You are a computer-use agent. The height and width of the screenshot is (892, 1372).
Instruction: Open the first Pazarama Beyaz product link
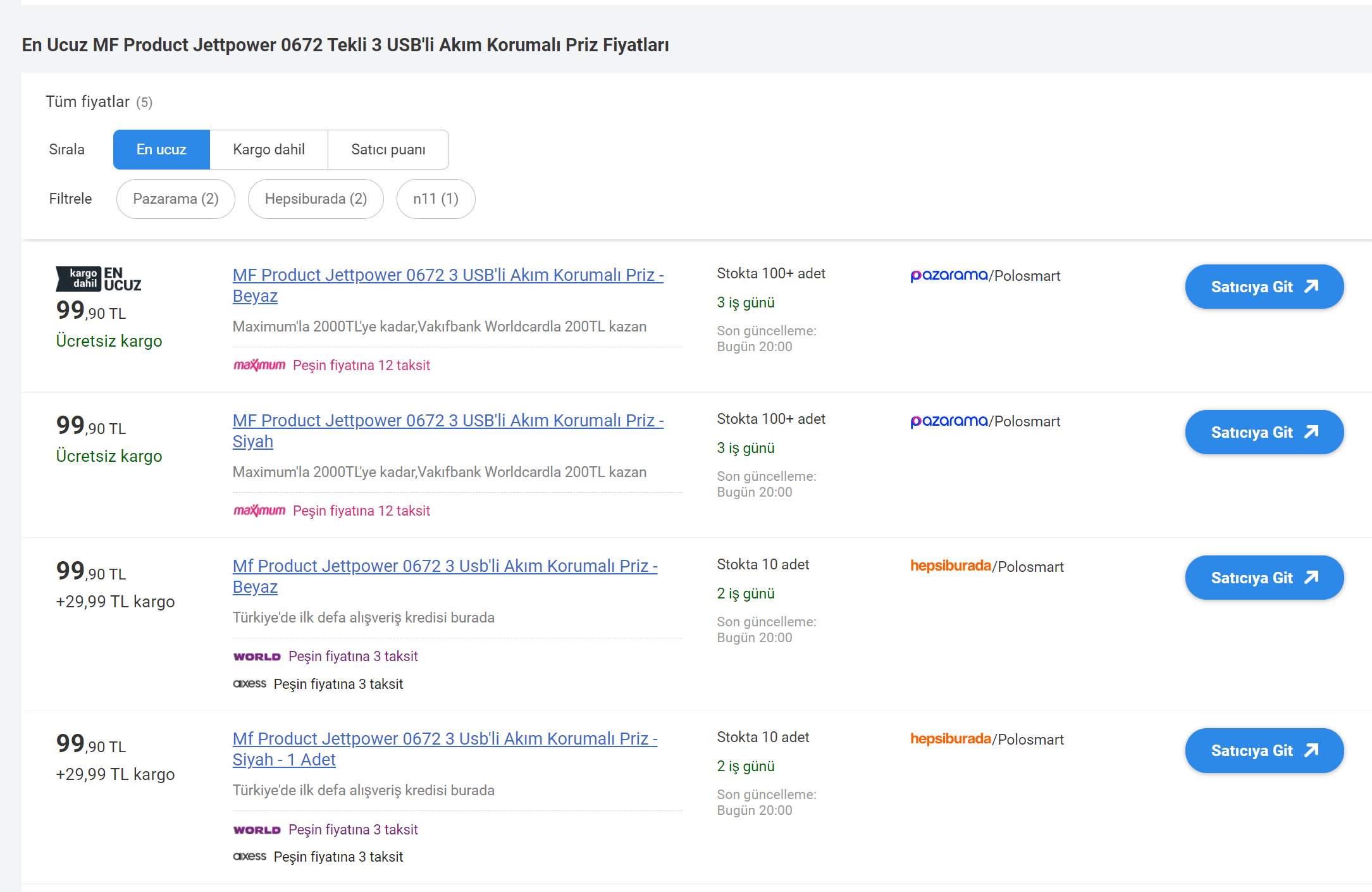tap(447, 275)
